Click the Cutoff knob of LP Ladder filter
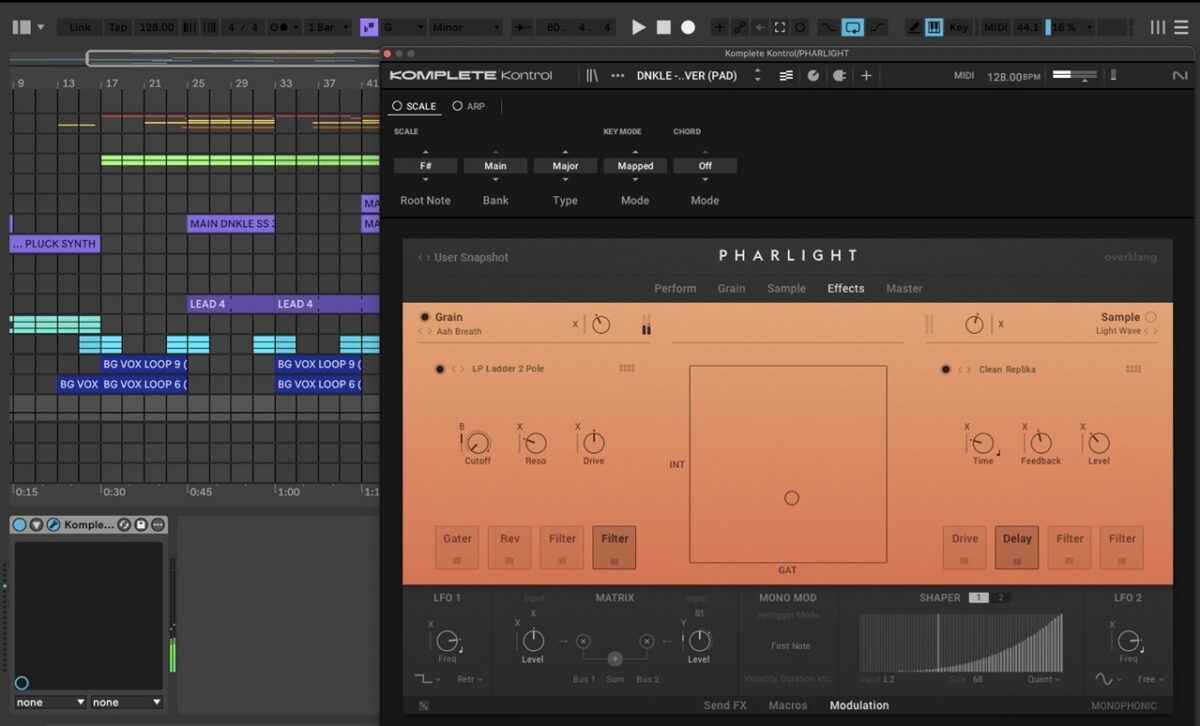The image size is (1200, 726). click(478, 443)
